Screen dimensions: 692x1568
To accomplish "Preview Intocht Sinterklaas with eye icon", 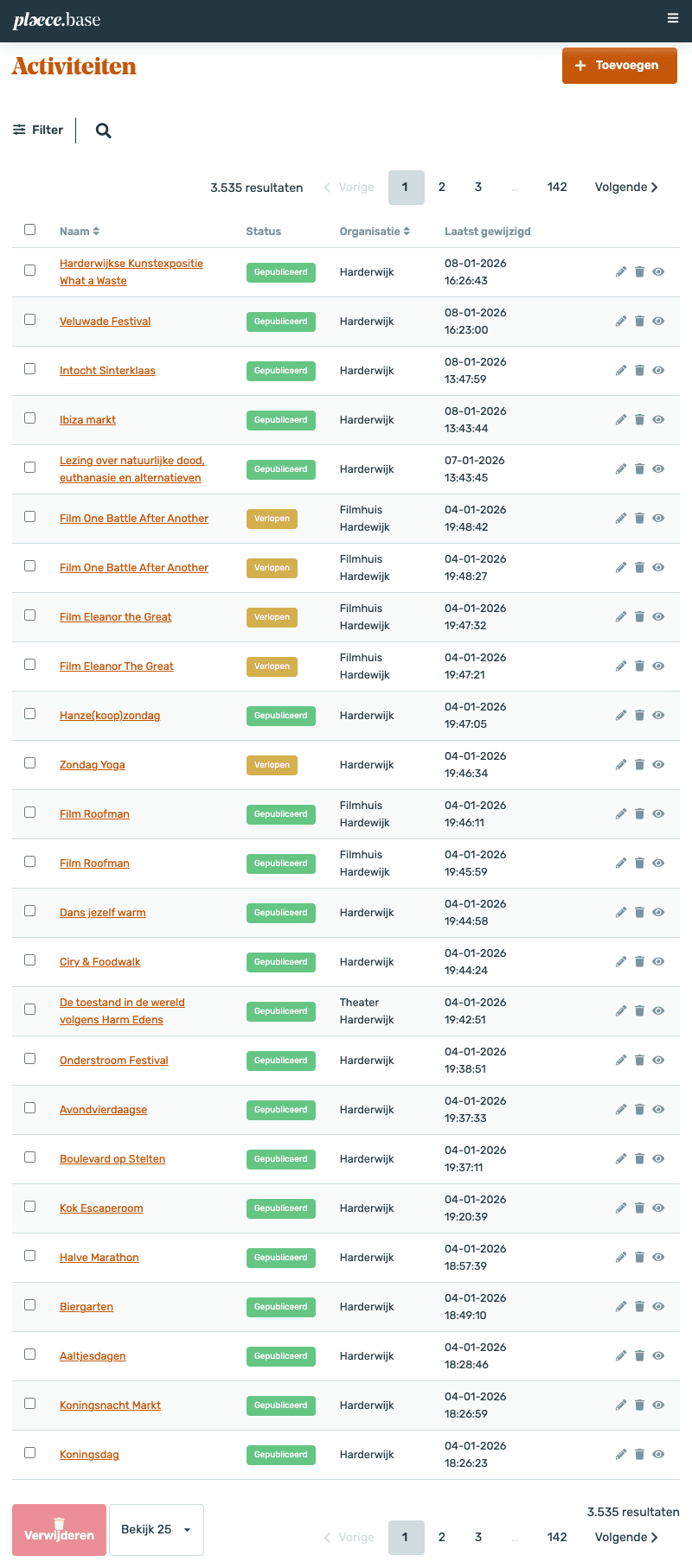I will pos(658,370).
